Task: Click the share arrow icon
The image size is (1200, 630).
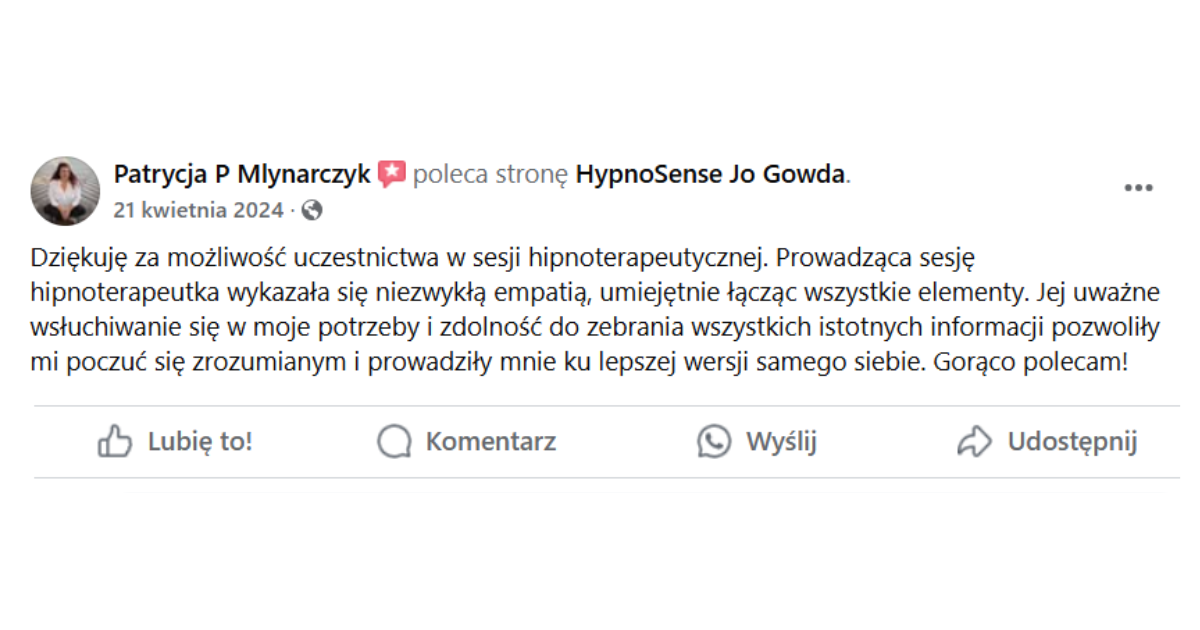Action: click(x=974, y=441)
